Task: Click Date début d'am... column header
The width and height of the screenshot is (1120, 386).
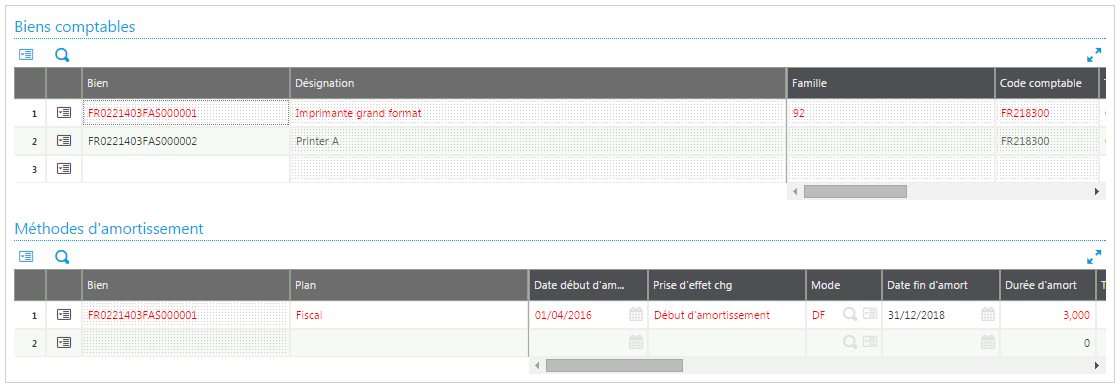Action: (588, 285)
